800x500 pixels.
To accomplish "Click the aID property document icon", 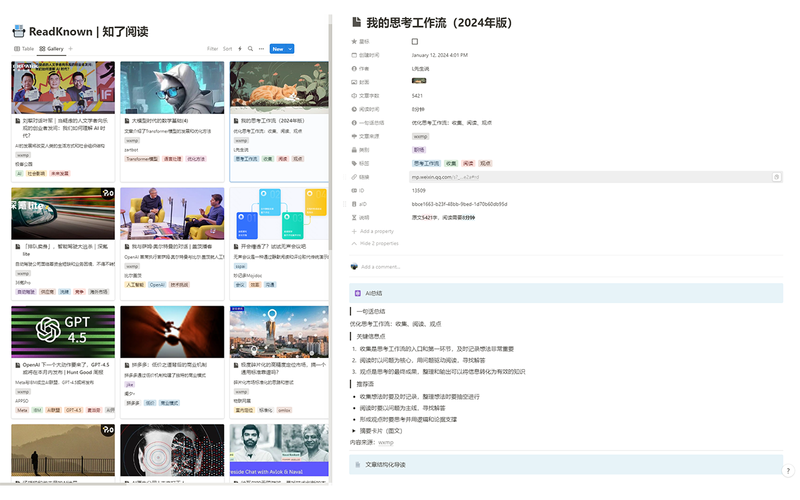I will pos(354,204).
